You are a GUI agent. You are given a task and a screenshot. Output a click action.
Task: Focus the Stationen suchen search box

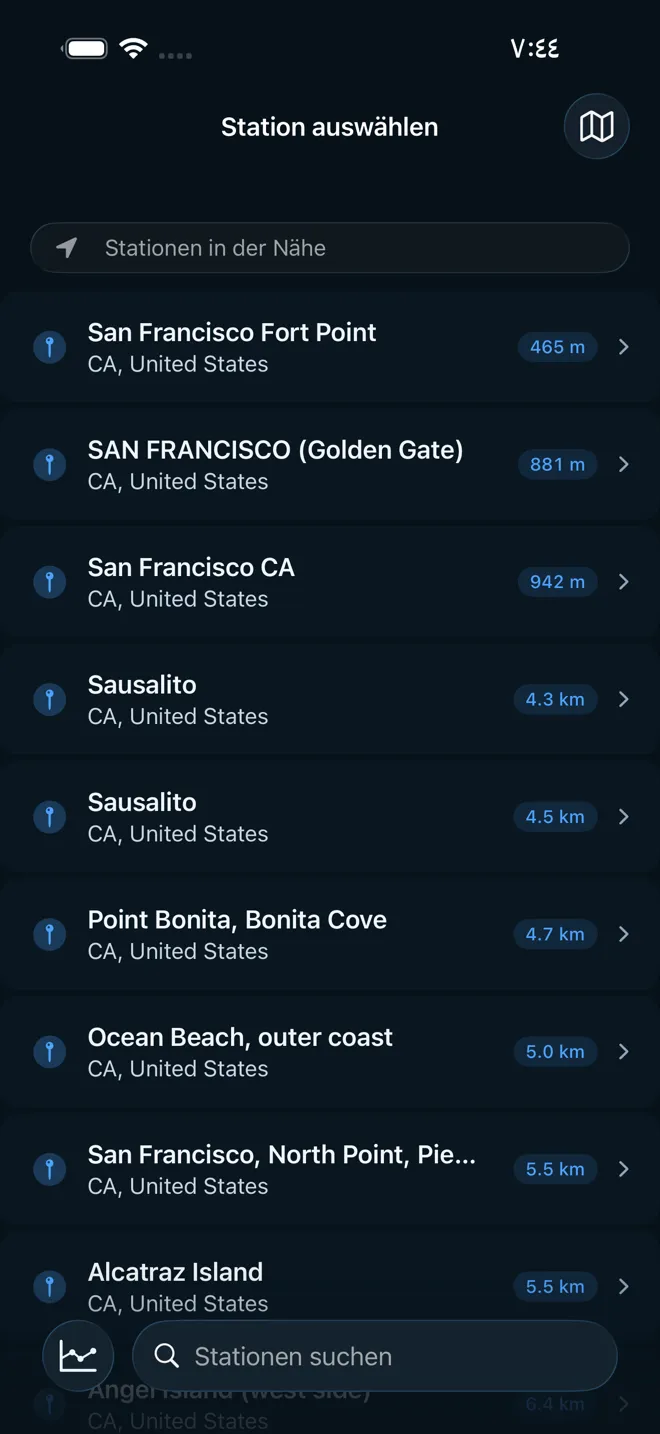point(390,1356)
